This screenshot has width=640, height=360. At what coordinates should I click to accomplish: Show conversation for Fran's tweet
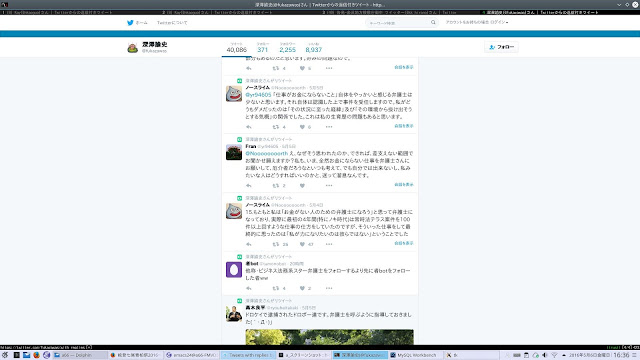404,185
